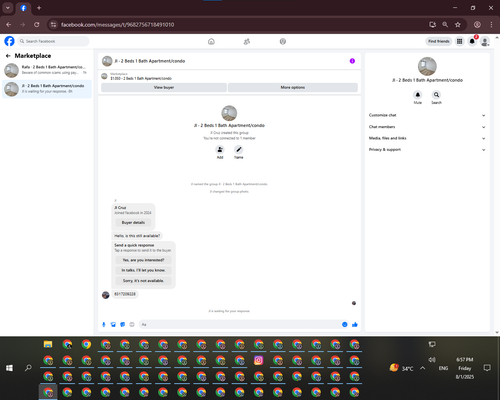
Task: Reload the page in Chrome
Action: pos(37,24)
